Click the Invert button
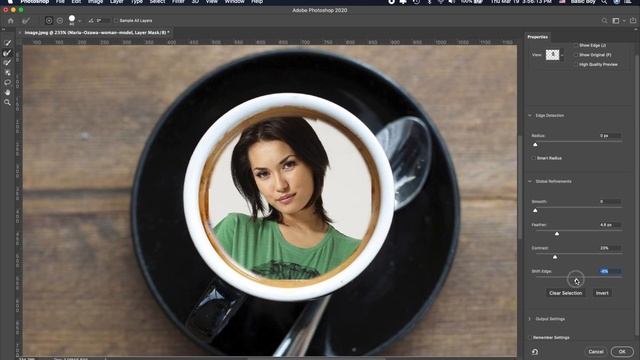This screenshot has width=640, height=360. tap(602, 293)
